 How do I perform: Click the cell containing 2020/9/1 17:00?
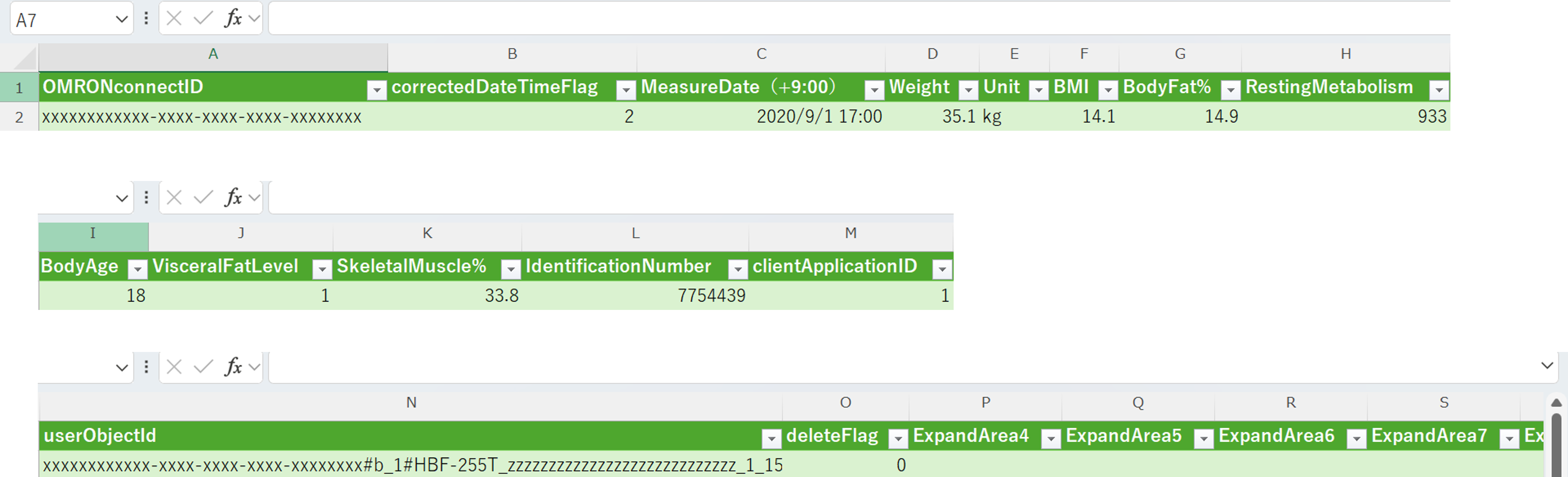coord(819,117)
